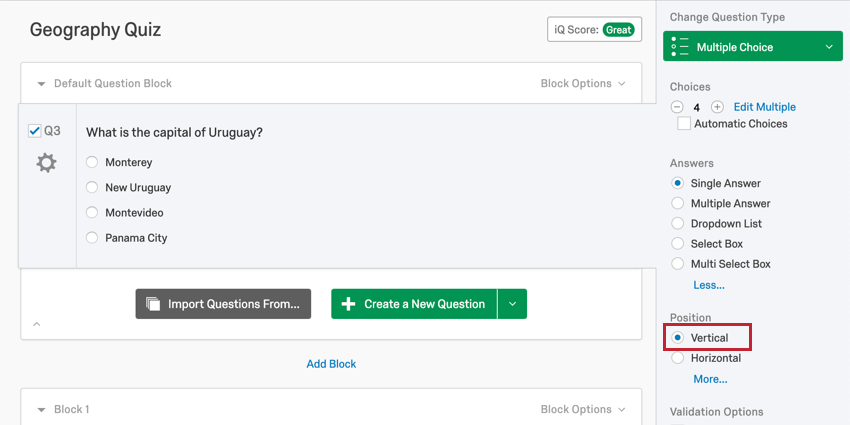
Task: Collapse the Default Question Block triangle
Action: [x=41, y=84]
